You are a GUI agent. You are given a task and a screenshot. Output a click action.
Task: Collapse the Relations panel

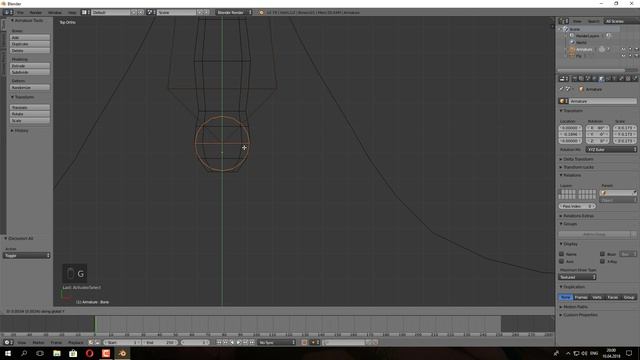pyautogui.click(x=571, y=175)
